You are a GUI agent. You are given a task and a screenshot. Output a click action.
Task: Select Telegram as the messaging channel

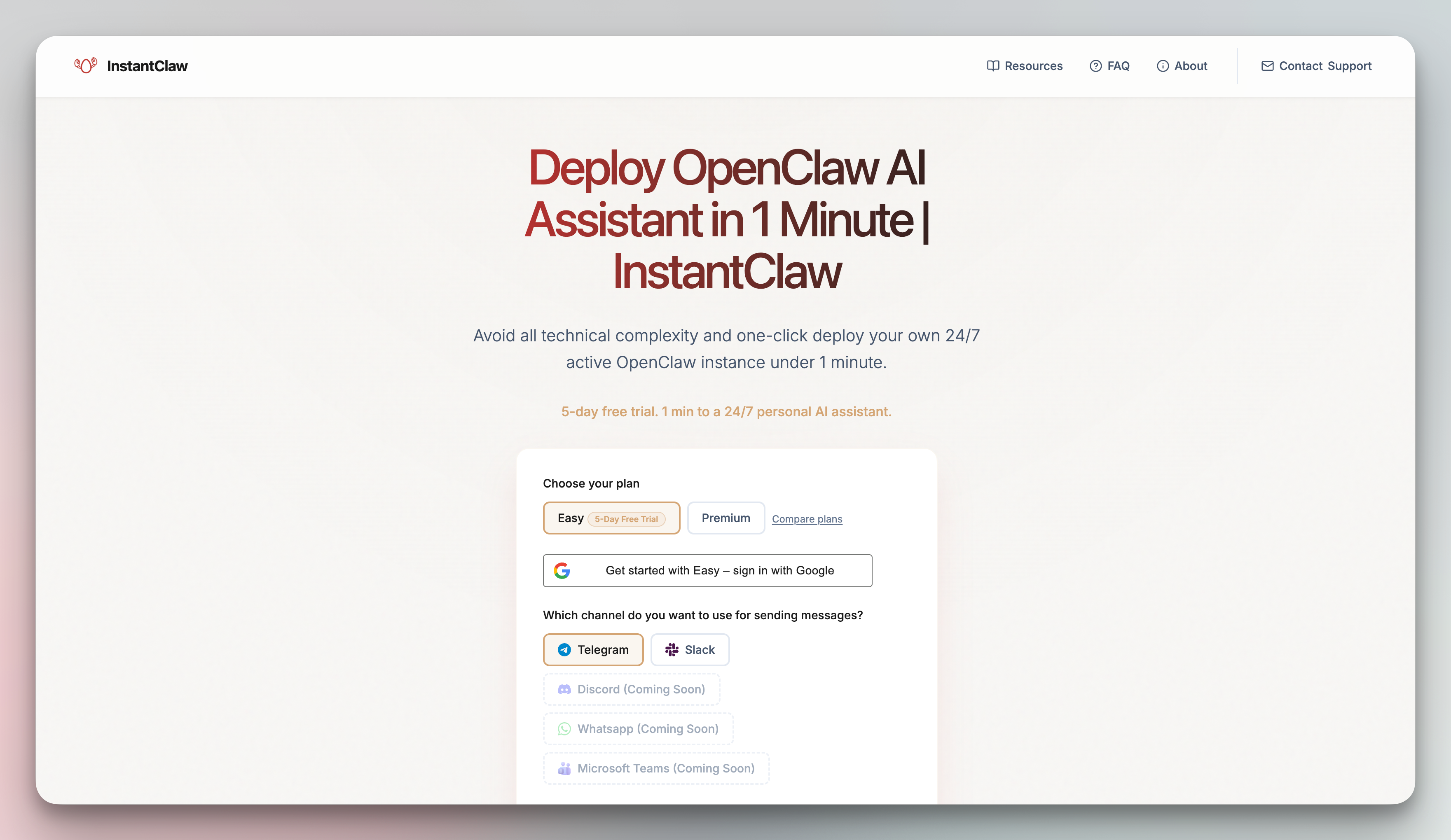[x=593, y=650]
